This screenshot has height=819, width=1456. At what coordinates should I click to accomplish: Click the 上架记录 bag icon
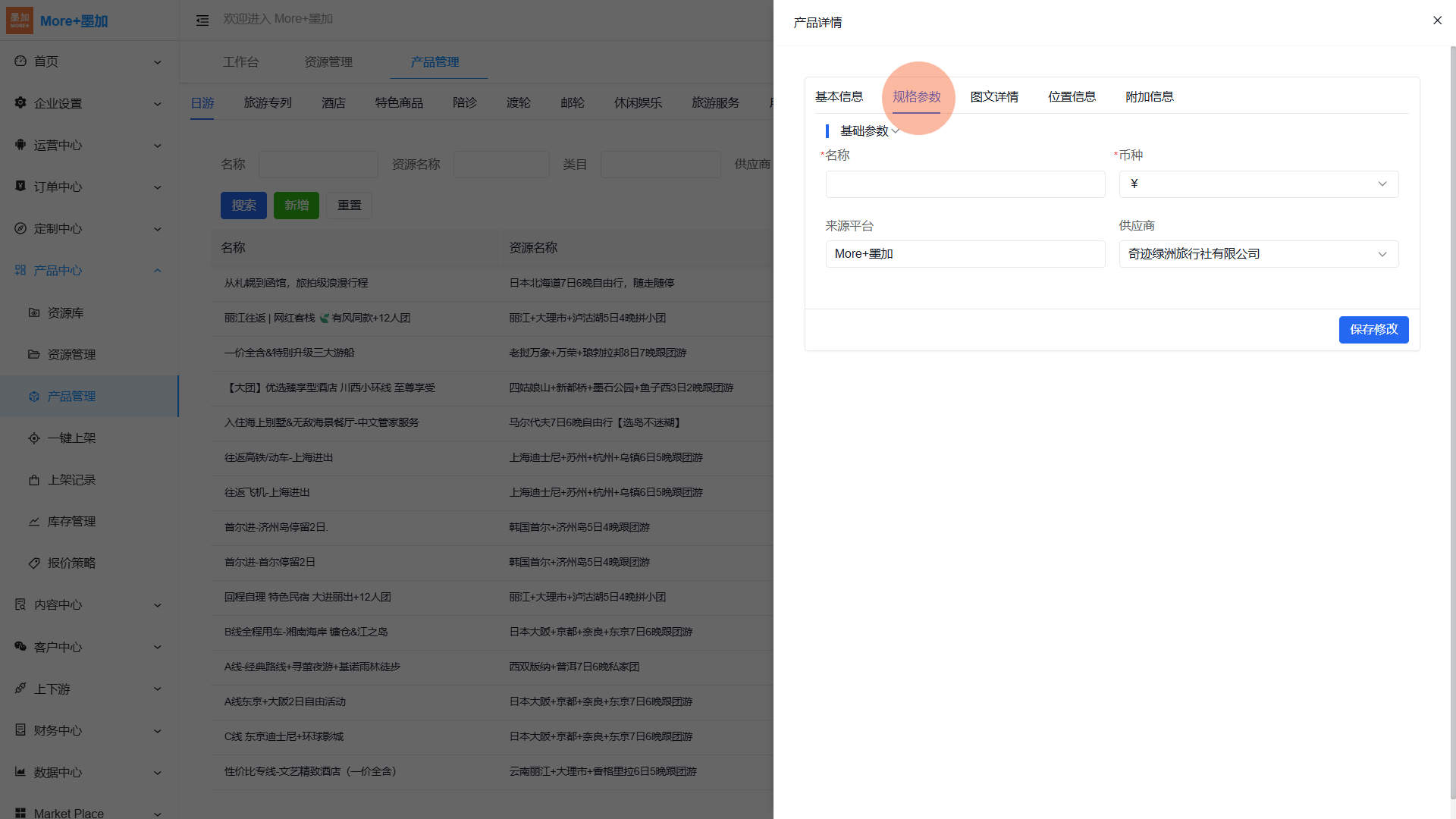34,480
